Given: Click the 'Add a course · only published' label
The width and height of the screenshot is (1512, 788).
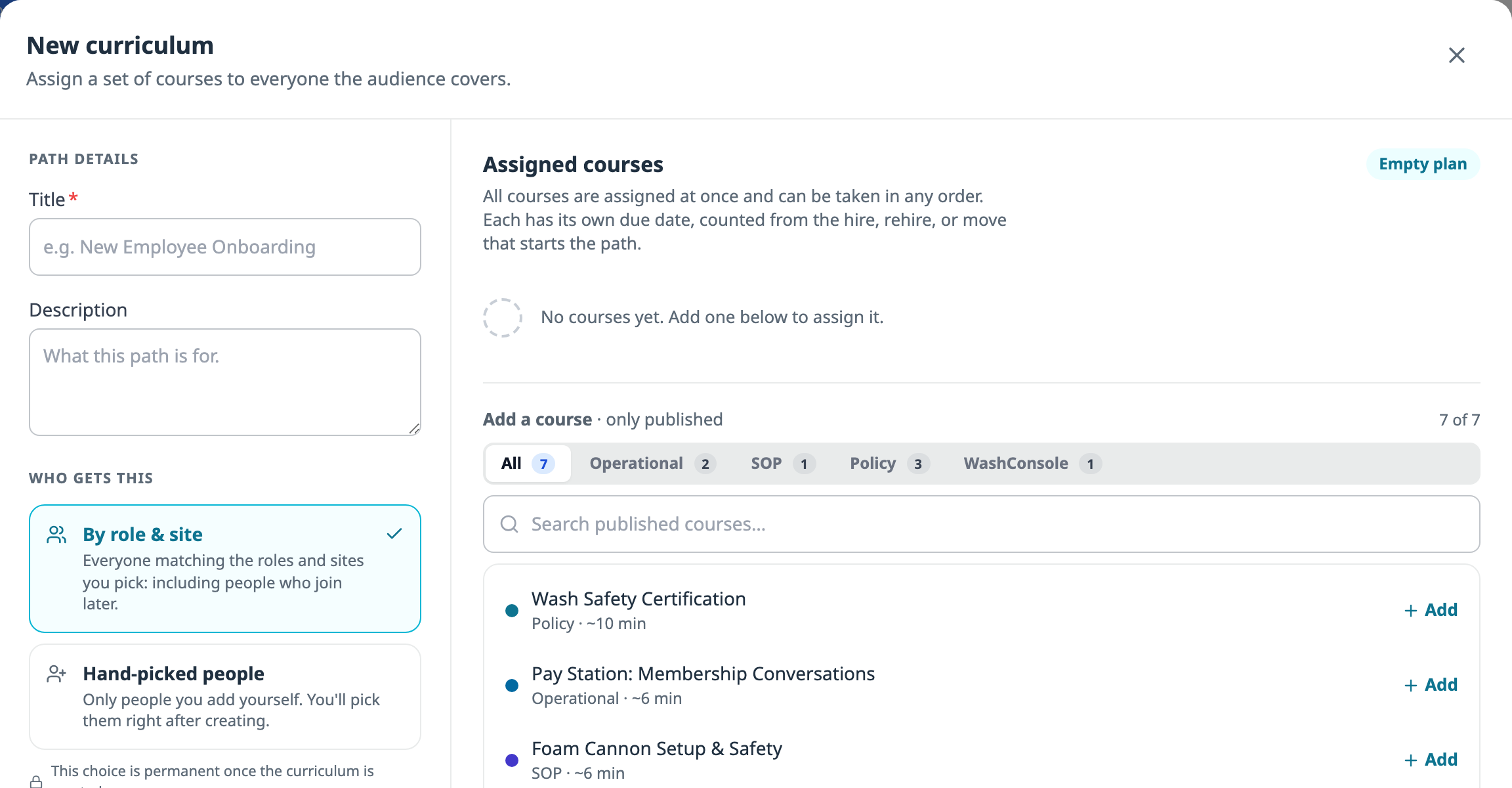Looking at the screenshot, I should (x=602, y=420).
